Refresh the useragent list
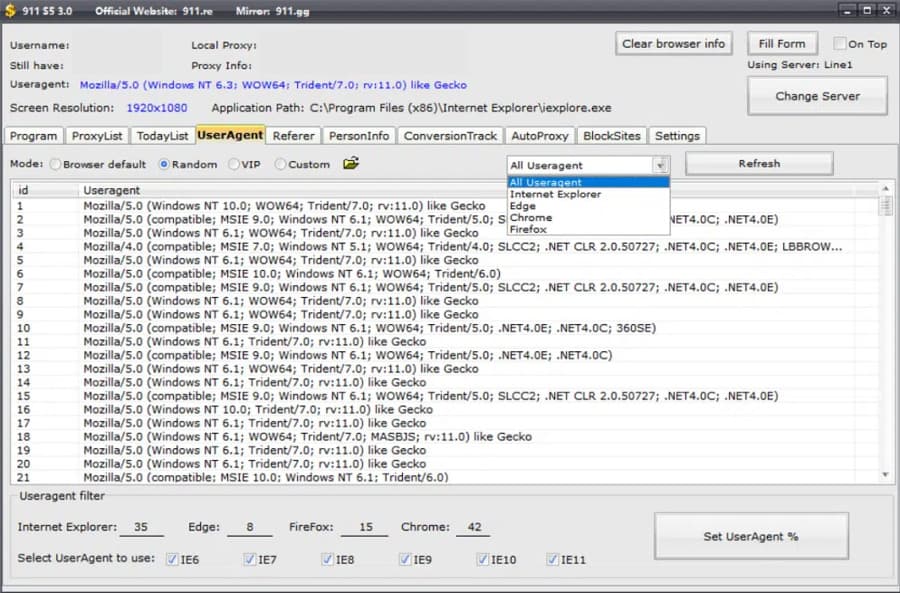900x593 pixels. pos(759,164)
